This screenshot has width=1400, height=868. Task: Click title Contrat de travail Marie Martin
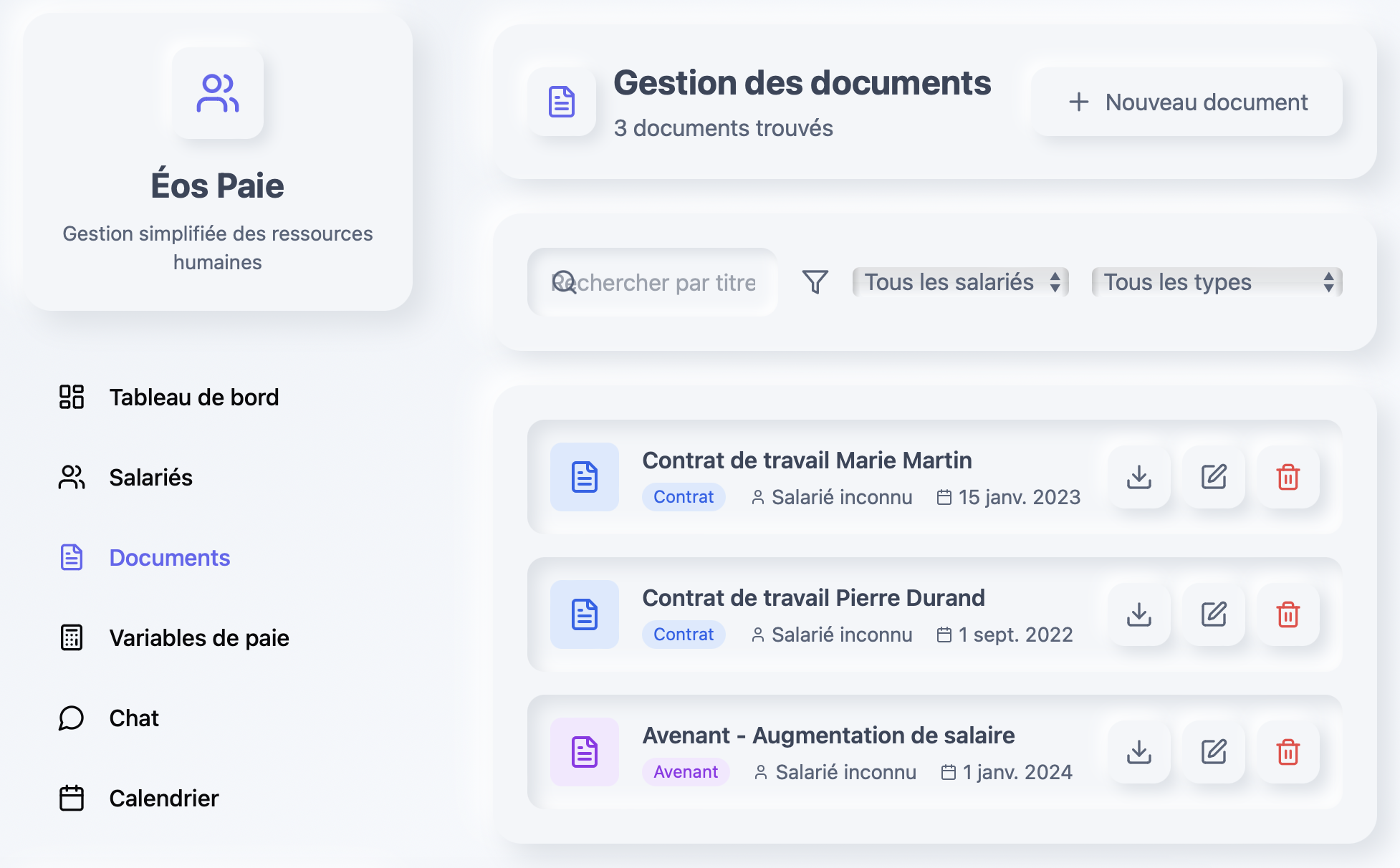pos(807,460)
